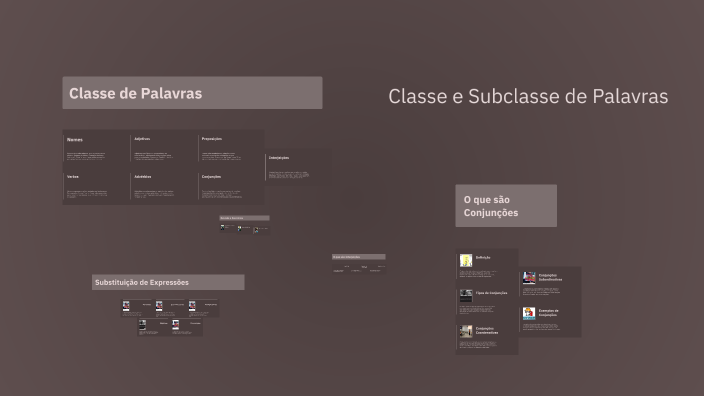Click the 'Conjunções' heading in word classes grid
704x396 pixels.
[211, 177]
